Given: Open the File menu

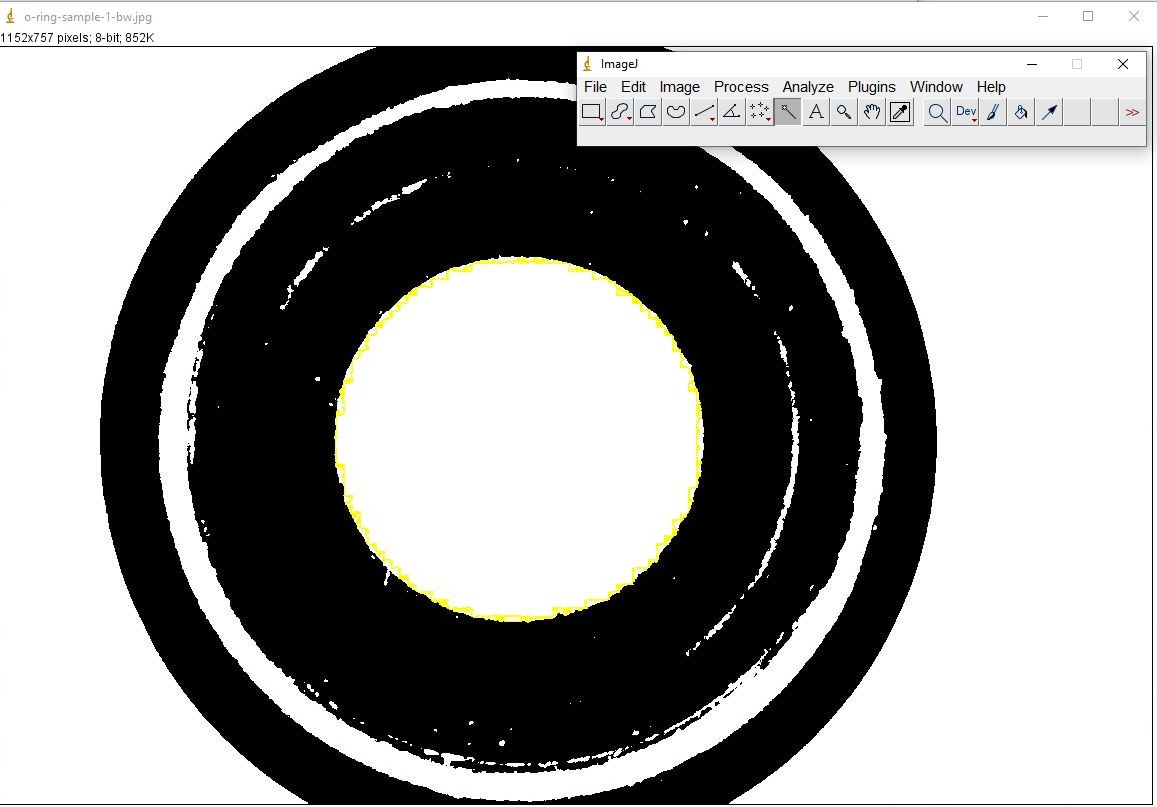Looking at the screenshot, I should (595, 87).
